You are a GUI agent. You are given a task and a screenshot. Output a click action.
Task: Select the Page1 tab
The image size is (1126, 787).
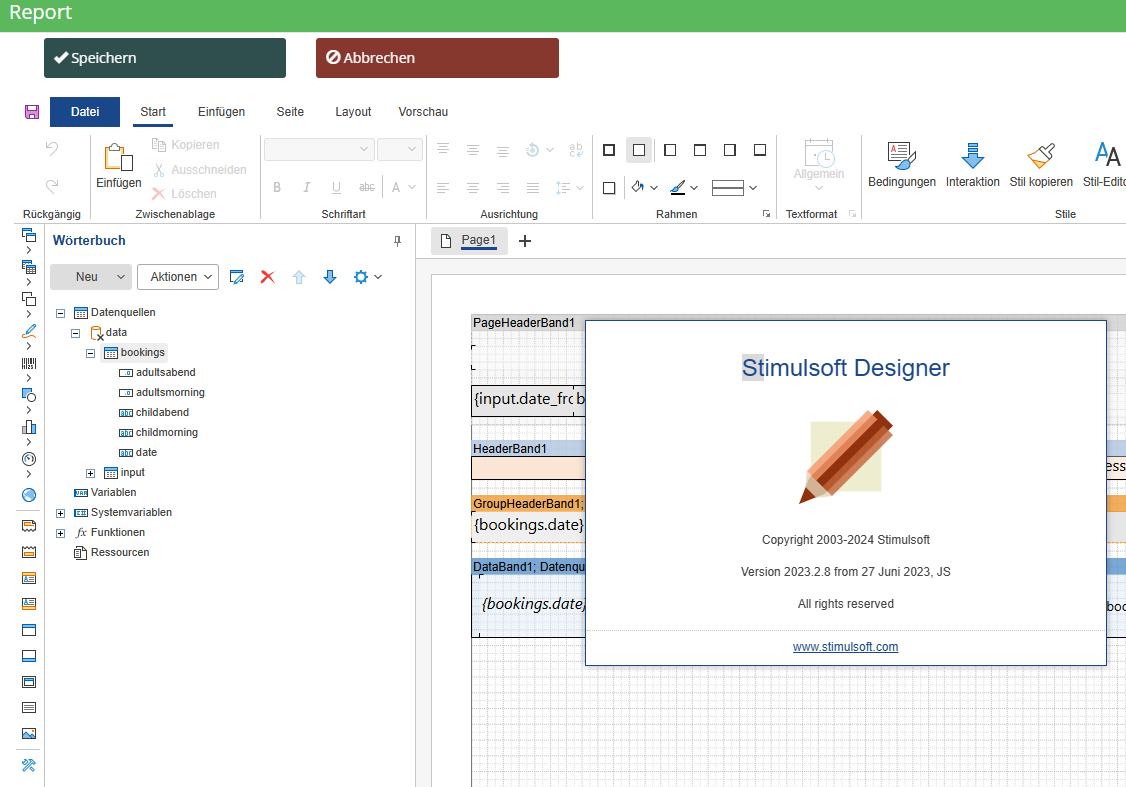coord(470,241)
